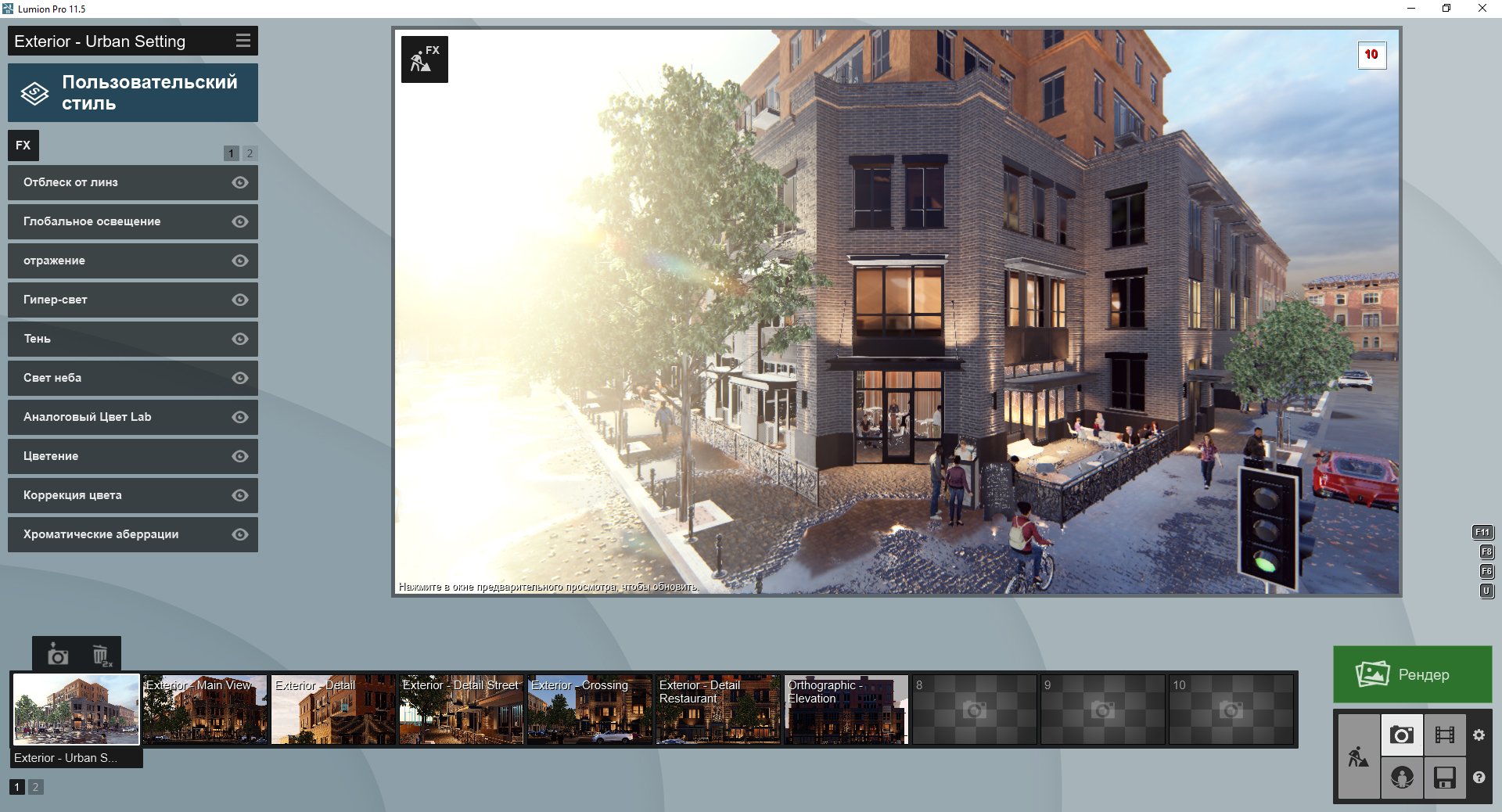Switch to Movie mode film icon
This screenshot has height=812, width=1502.
click(1444, 735)
